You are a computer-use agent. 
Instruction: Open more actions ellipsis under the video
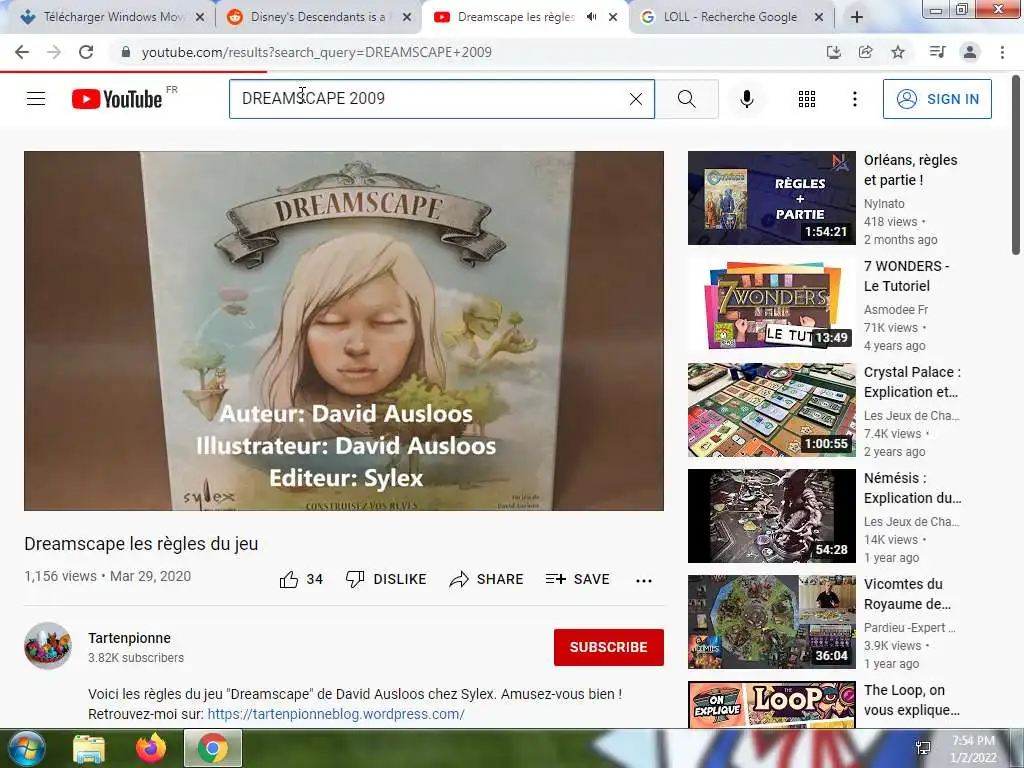[643, 580]
